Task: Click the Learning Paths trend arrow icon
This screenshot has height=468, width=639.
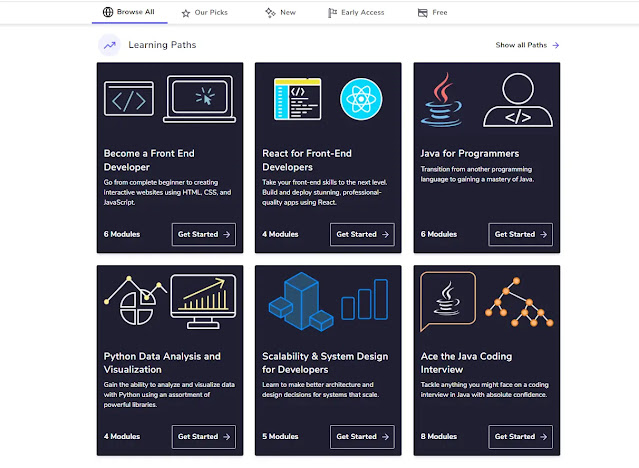Action: (x=110, y=45)
